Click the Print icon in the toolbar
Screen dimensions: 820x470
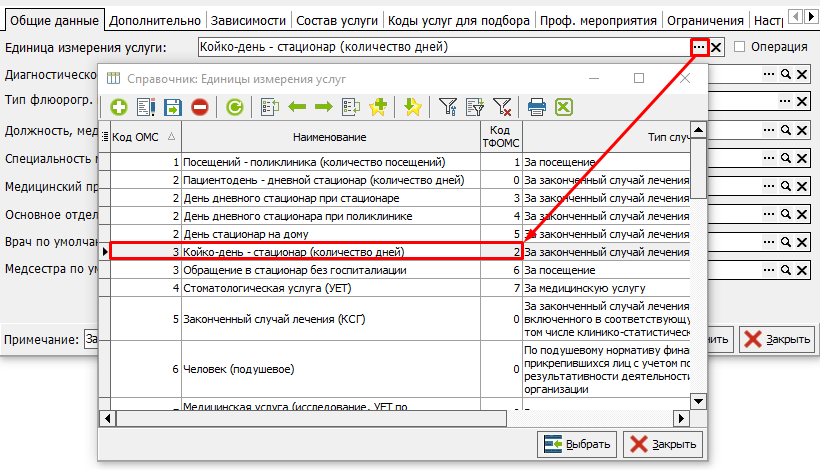tap(537, 107)
